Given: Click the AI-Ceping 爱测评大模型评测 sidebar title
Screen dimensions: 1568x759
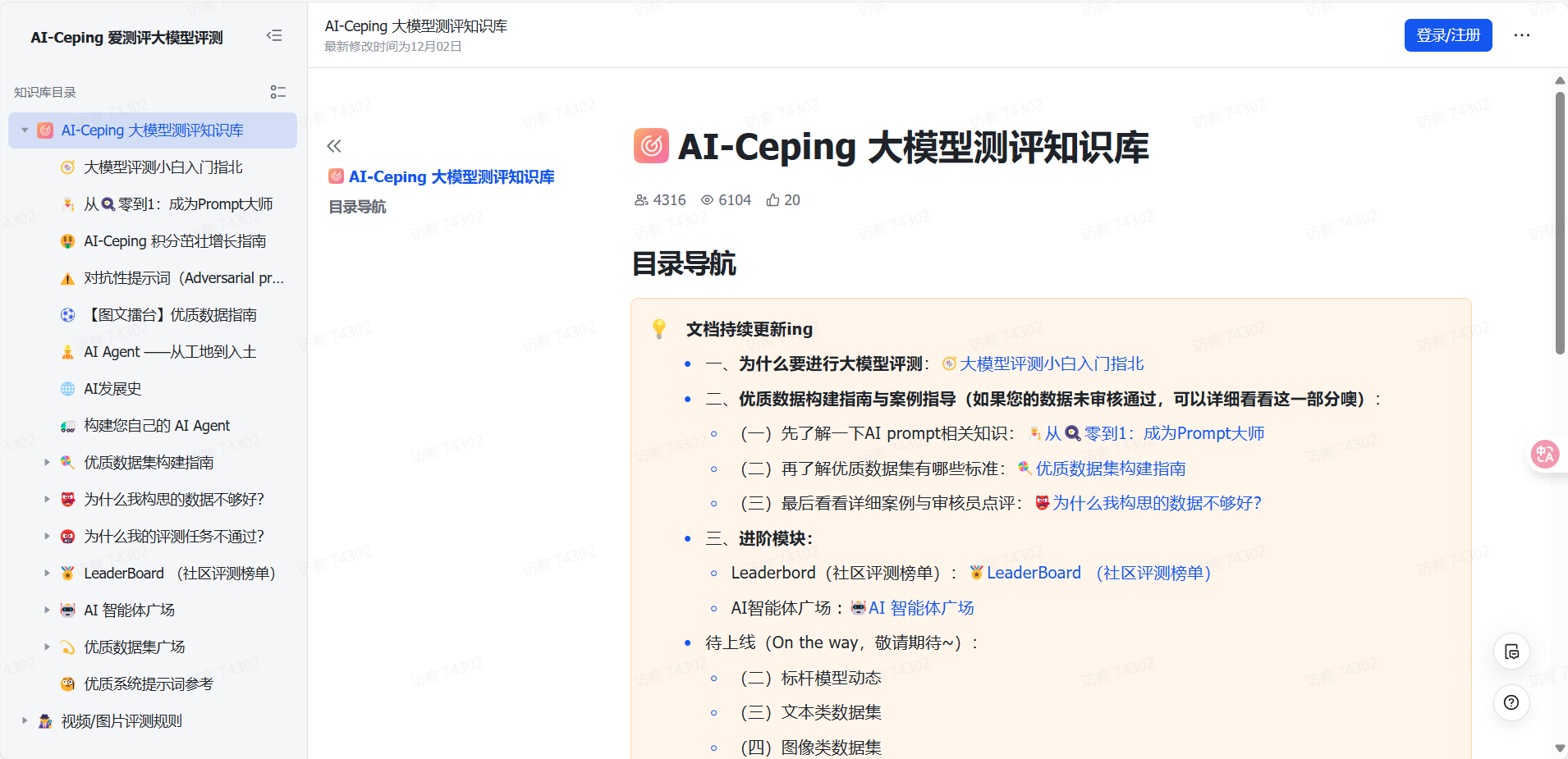Looking at the screenshot, I should point(126,38).
